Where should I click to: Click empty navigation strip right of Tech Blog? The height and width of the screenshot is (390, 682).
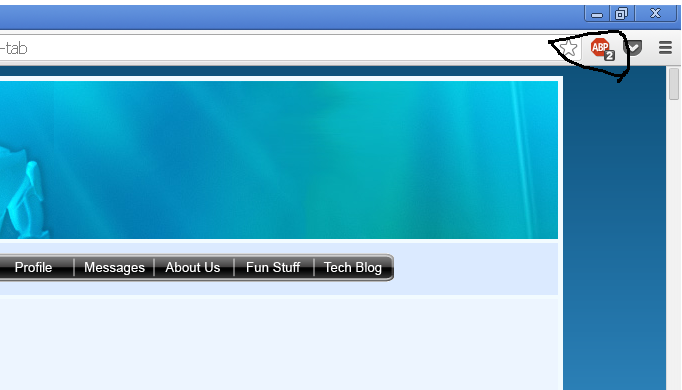coord(476,268)
